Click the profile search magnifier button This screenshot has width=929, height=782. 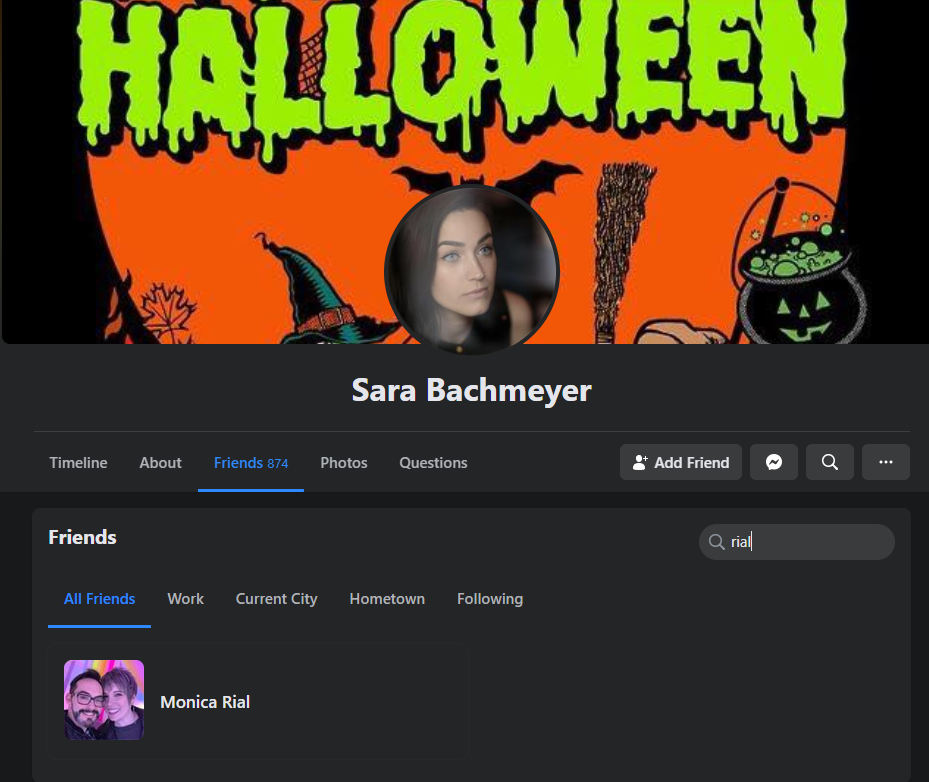(x=829, y=462)
